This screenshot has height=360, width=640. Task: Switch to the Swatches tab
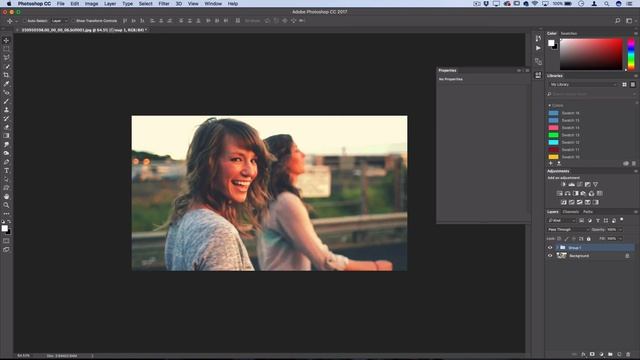point(569,33)
